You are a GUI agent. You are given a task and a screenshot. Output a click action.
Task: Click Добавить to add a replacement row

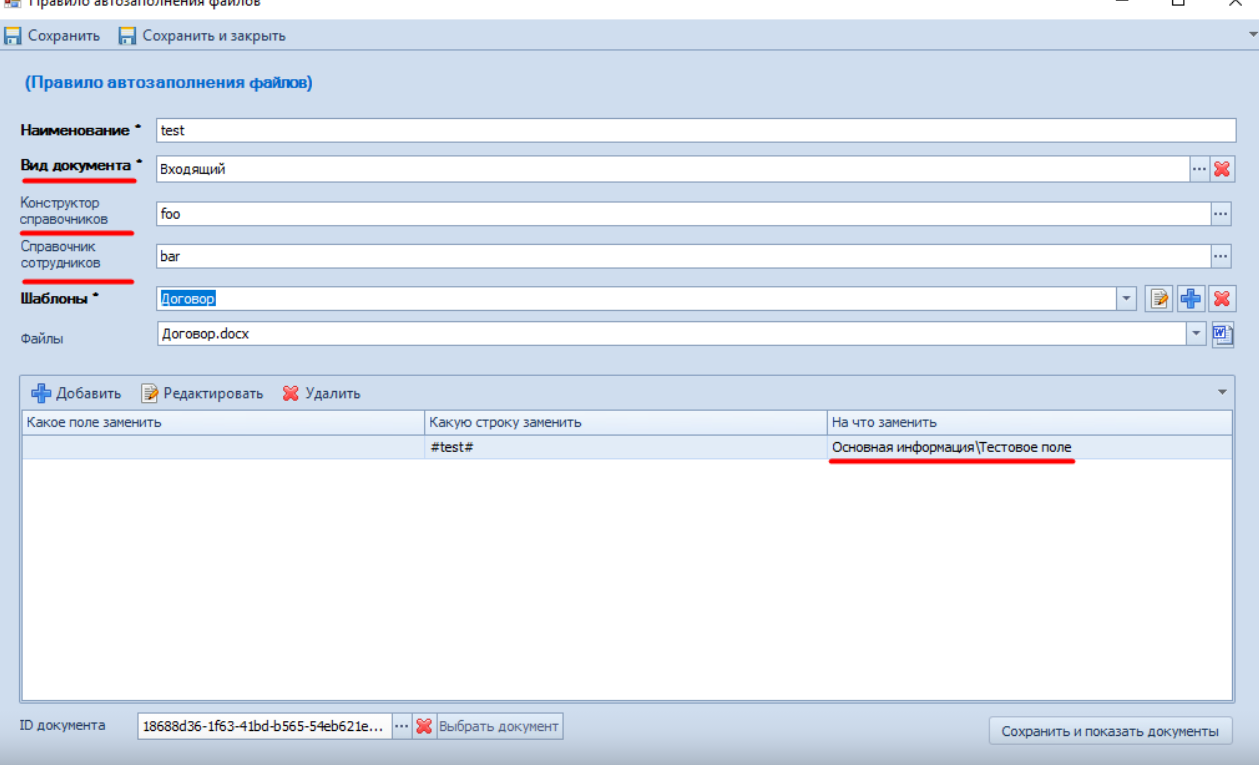click(76, 393)
